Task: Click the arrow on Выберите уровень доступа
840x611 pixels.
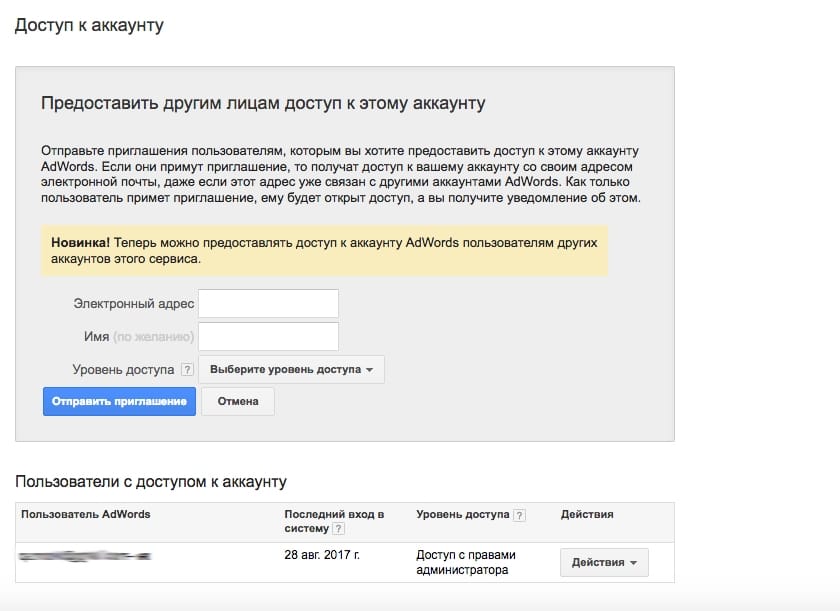Action: [x=370, y=370]
